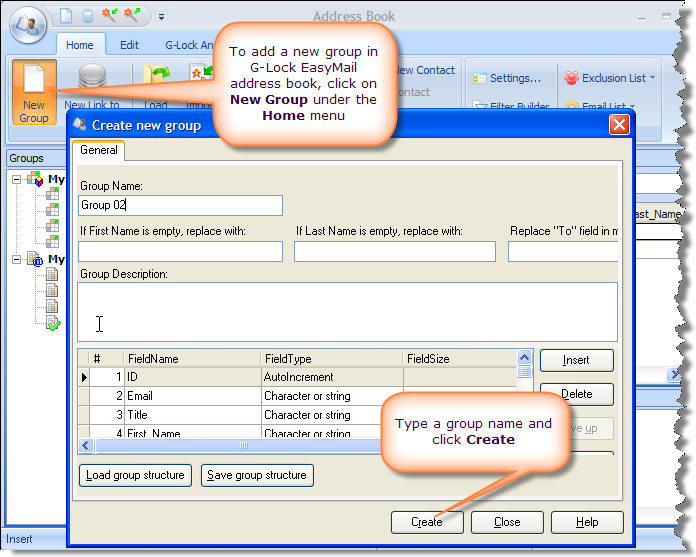Click the Insert button in the dialog
Image resolution: width=696 pixels, height=557 pixels.
click(x=577, y=360)
